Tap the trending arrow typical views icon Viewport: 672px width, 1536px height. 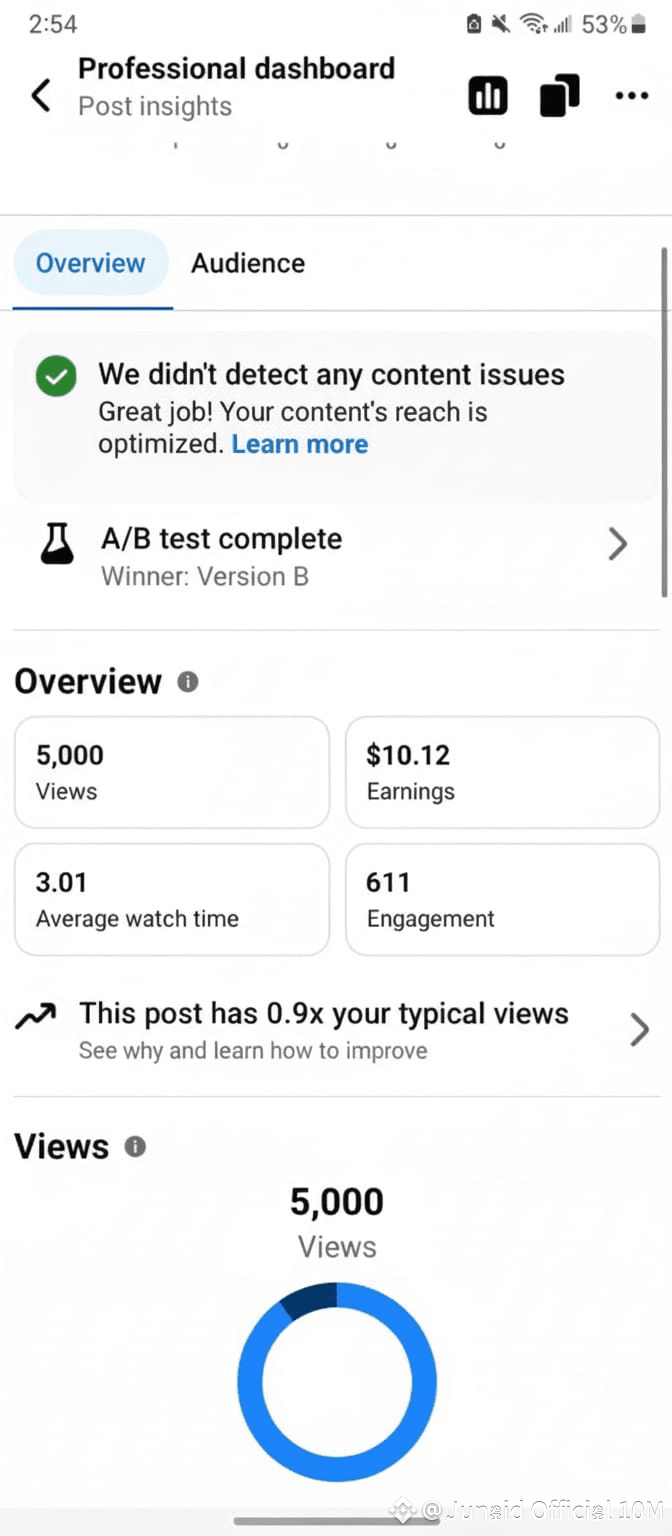[x=35, y=1018]
